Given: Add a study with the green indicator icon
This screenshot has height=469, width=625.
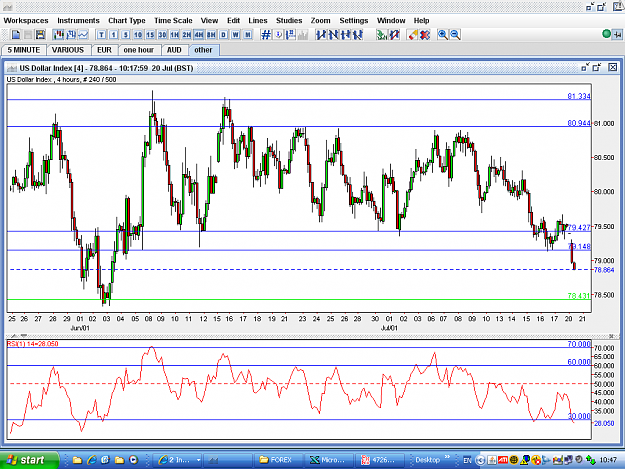Looking at the screenshot, I should 382,35.
